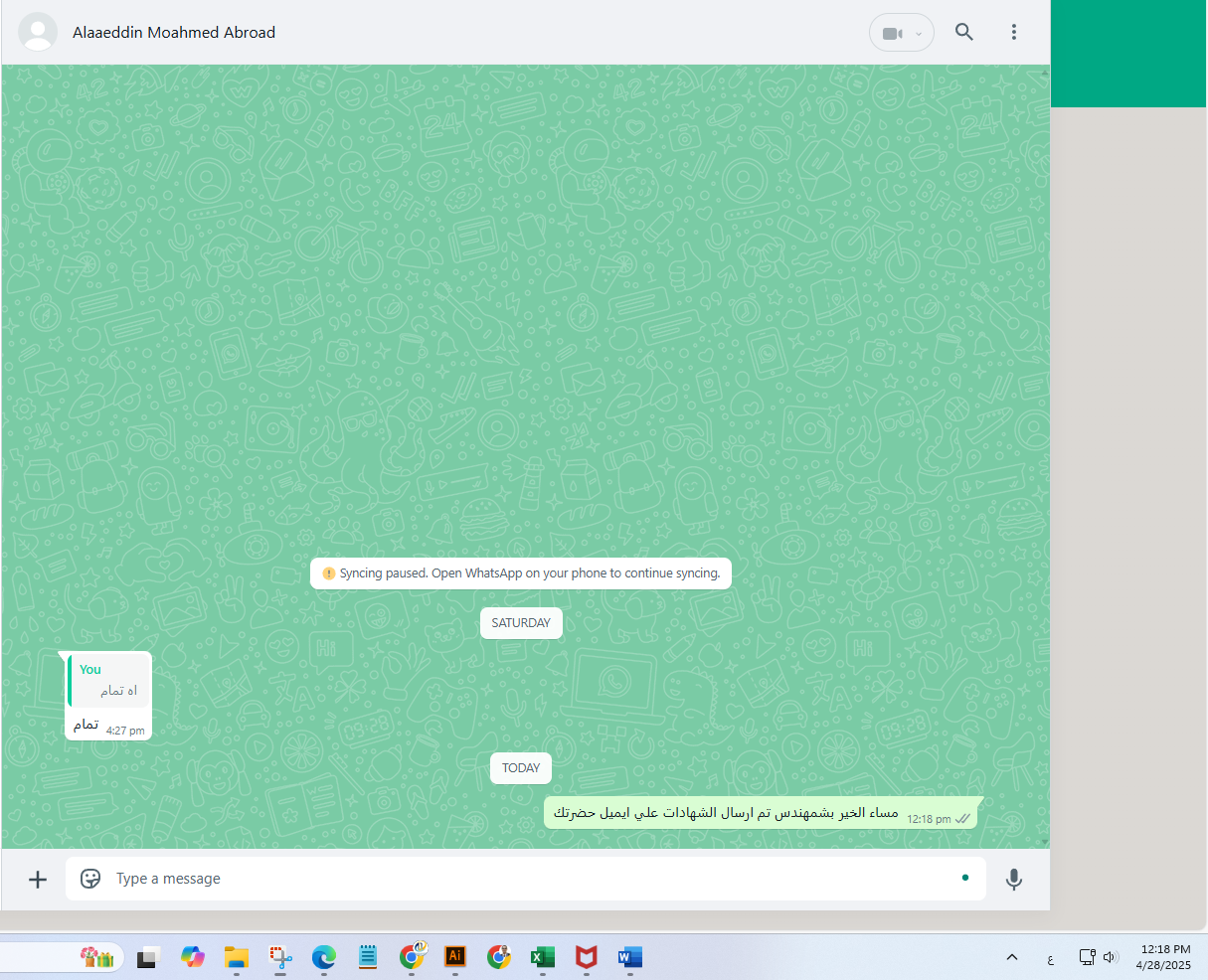The height and width of the screenshot is (980, 1208).
Task: Open network status in system tray
Action: pyautogui.click(x=1088, y=957)
